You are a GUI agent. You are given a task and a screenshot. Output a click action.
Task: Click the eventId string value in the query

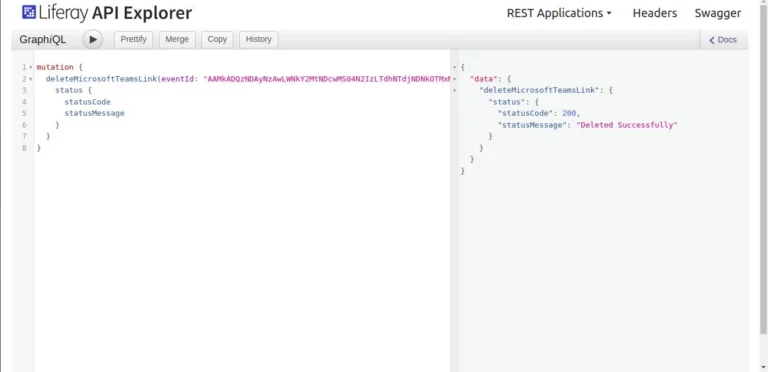click(326, 79)
